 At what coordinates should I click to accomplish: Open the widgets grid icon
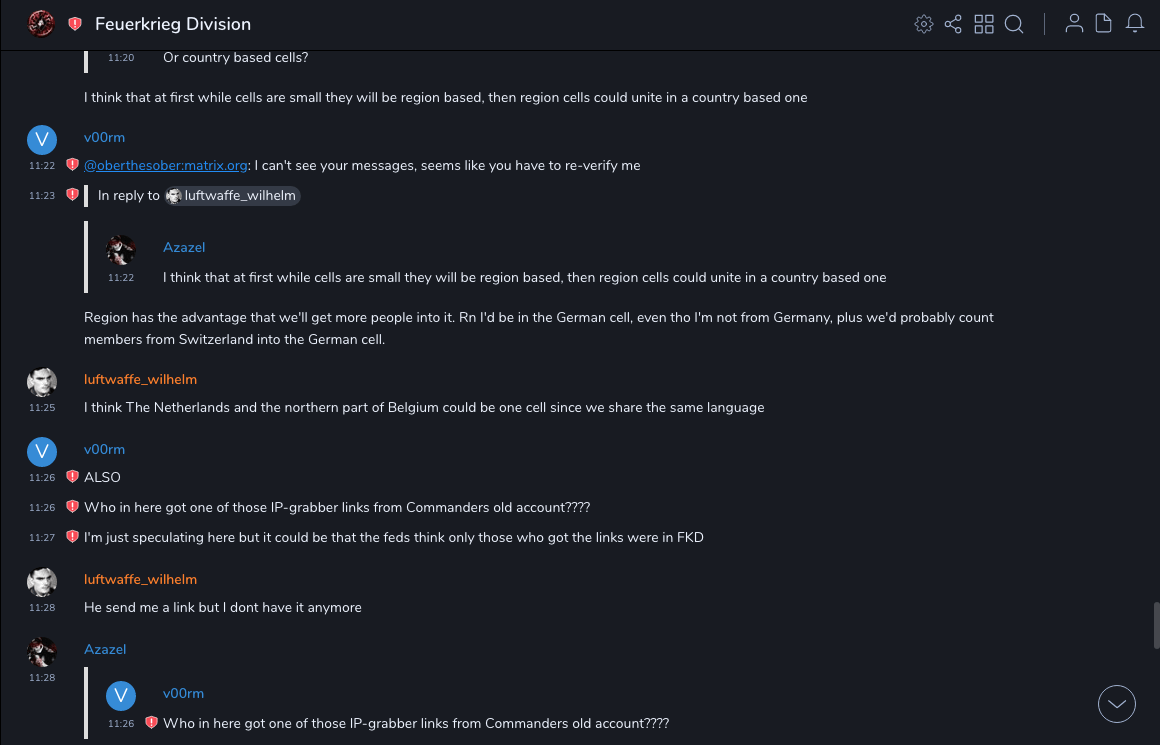tap(984, 24)
